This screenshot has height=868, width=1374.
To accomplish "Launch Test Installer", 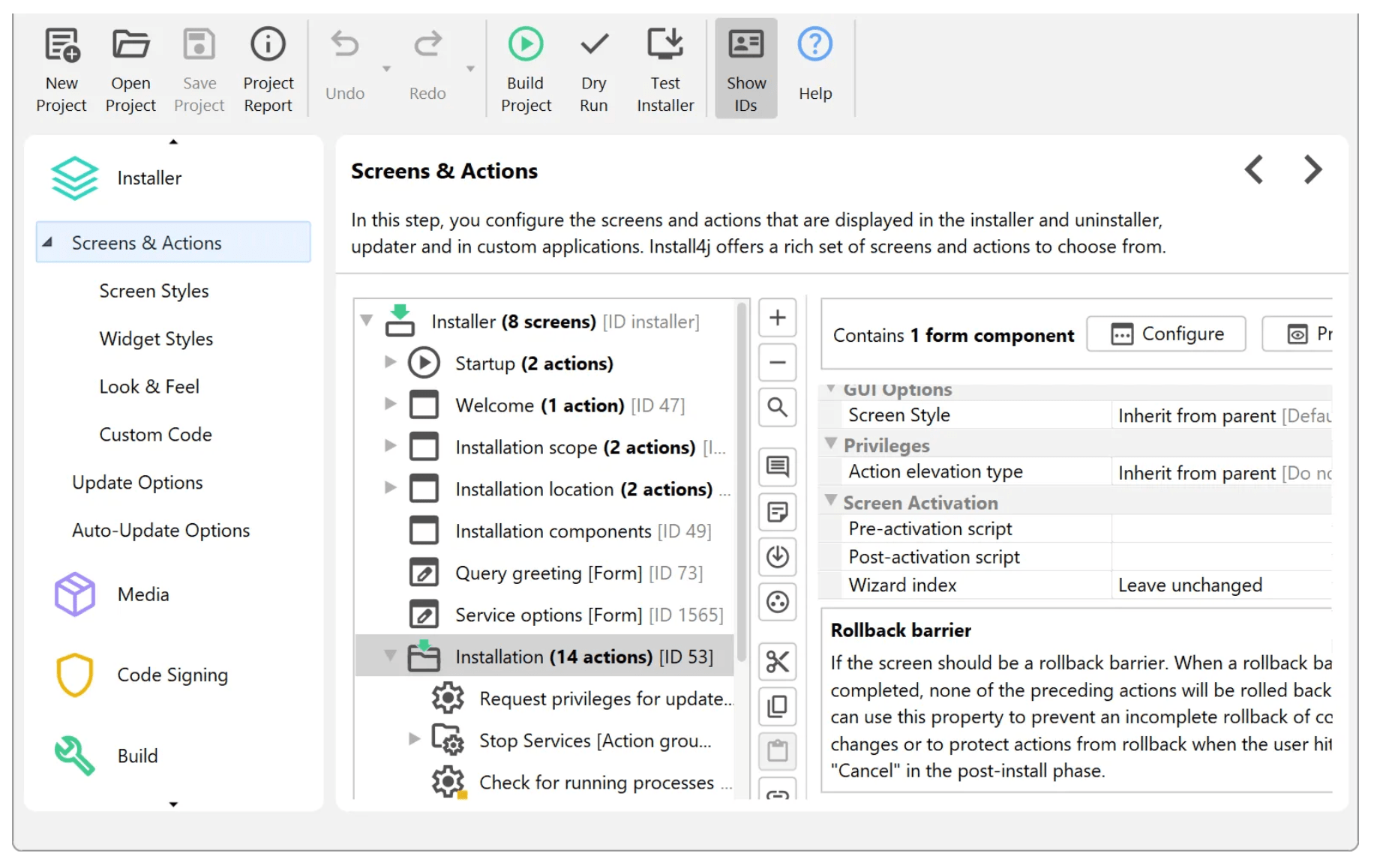I will click(x=665, y=69).
